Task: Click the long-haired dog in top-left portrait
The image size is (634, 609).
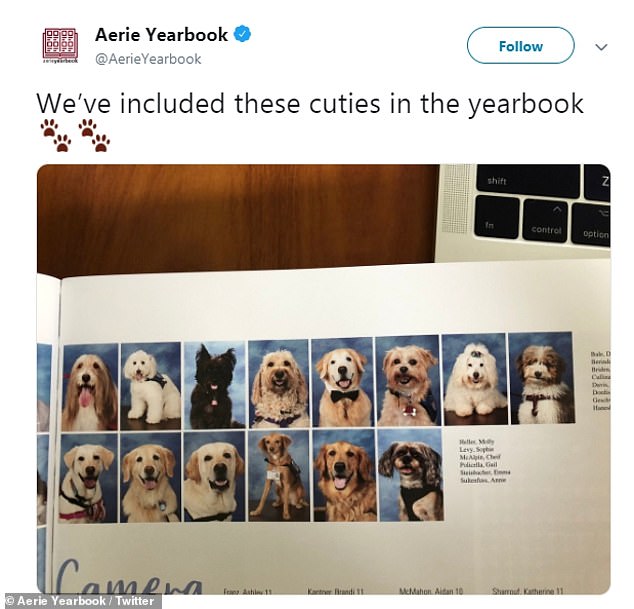Action: [90, 387]
